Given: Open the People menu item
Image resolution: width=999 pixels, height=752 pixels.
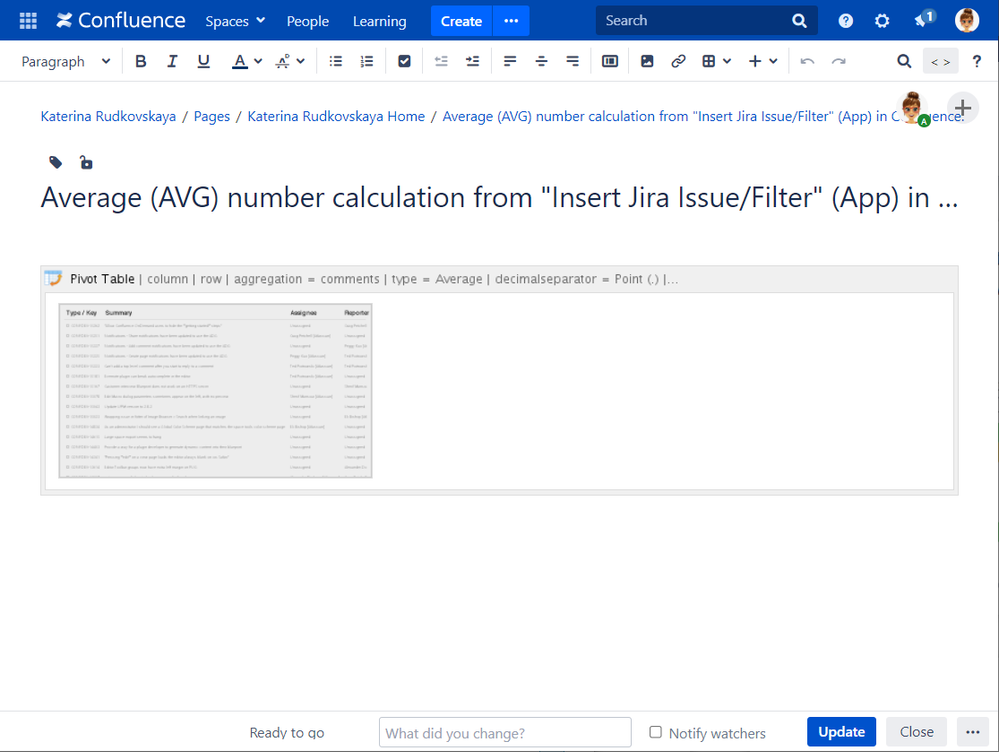Looking at the screenshot, I should click(x=308, y=21).
